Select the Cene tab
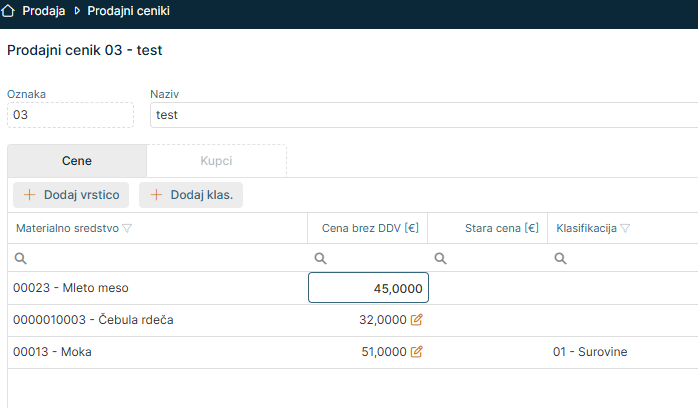Screen dimensions: 698x408 coord(77,161)
